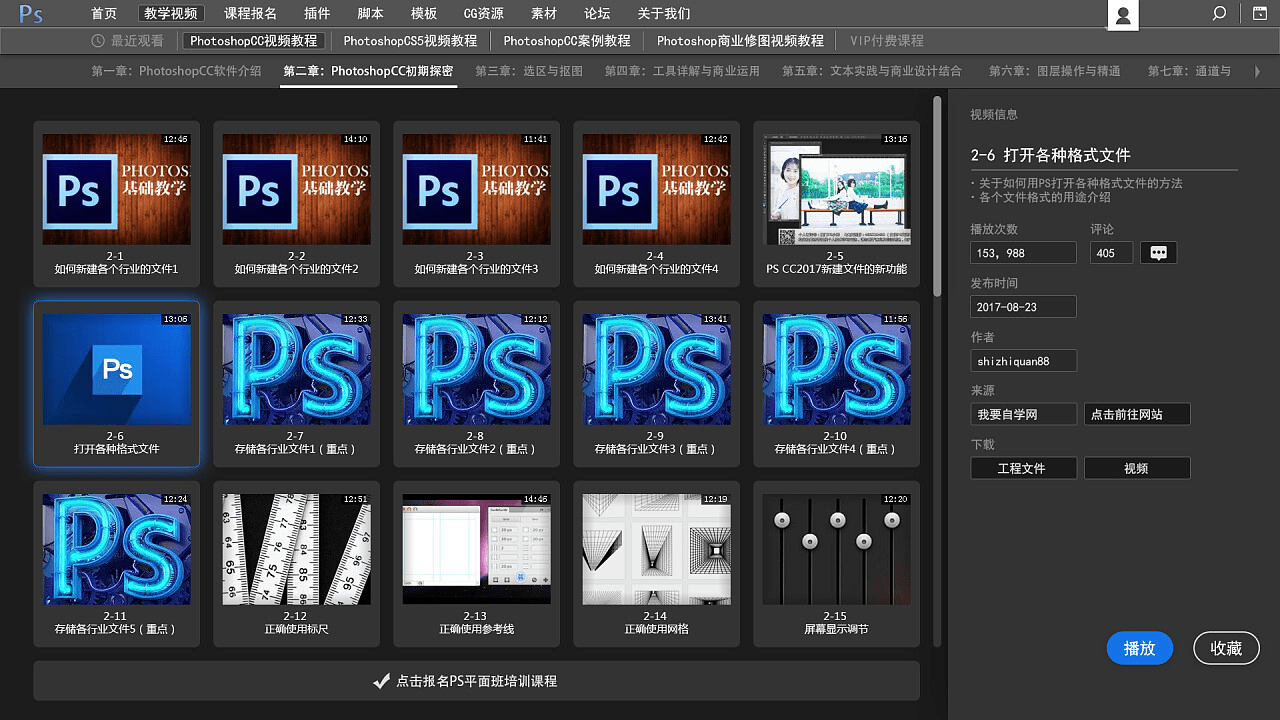
Task: Open video 2-4 如何新建各个行业的文件4
Action: pos(656,204)
